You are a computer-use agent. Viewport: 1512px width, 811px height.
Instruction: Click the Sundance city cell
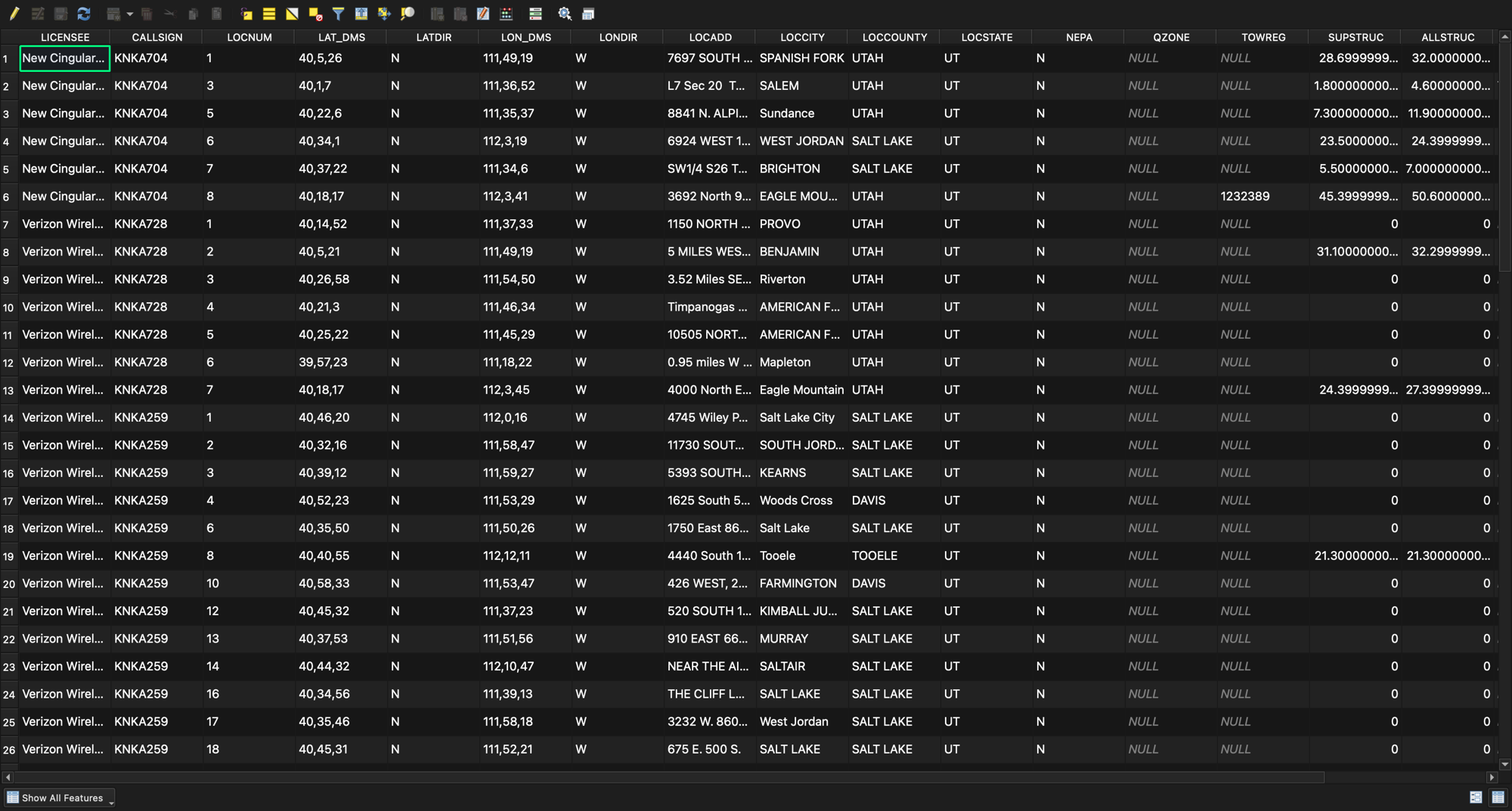802,113
